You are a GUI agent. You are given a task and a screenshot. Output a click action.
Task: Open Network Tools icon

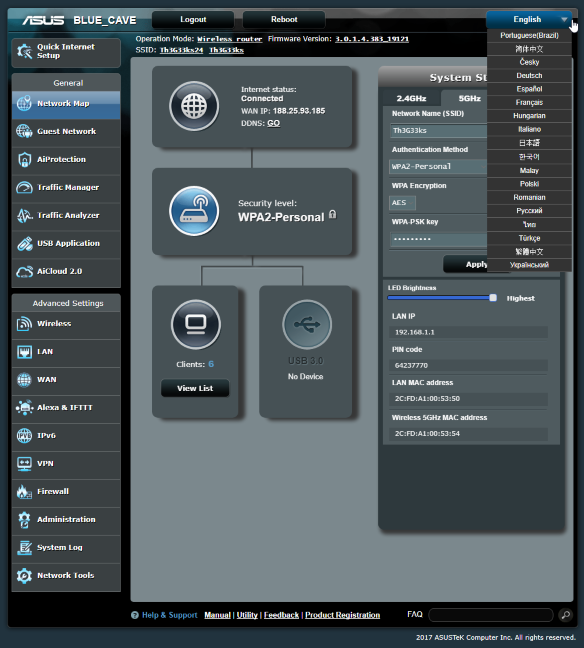point(24,576)
